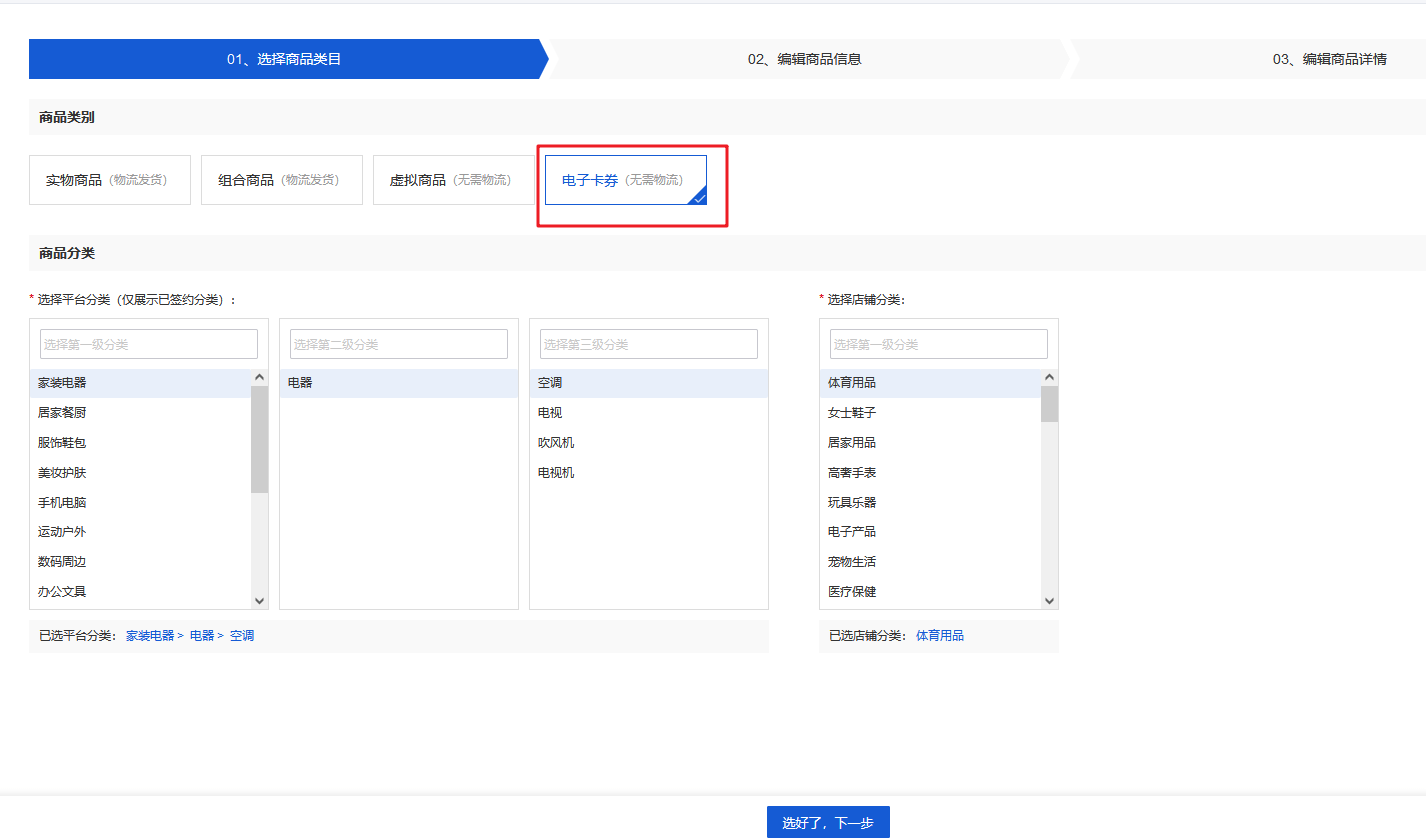Click the 选择第二级分类 search field
Image resolution: width=1426 pixels, height=840 pixels.
click(x=399, y=344)
